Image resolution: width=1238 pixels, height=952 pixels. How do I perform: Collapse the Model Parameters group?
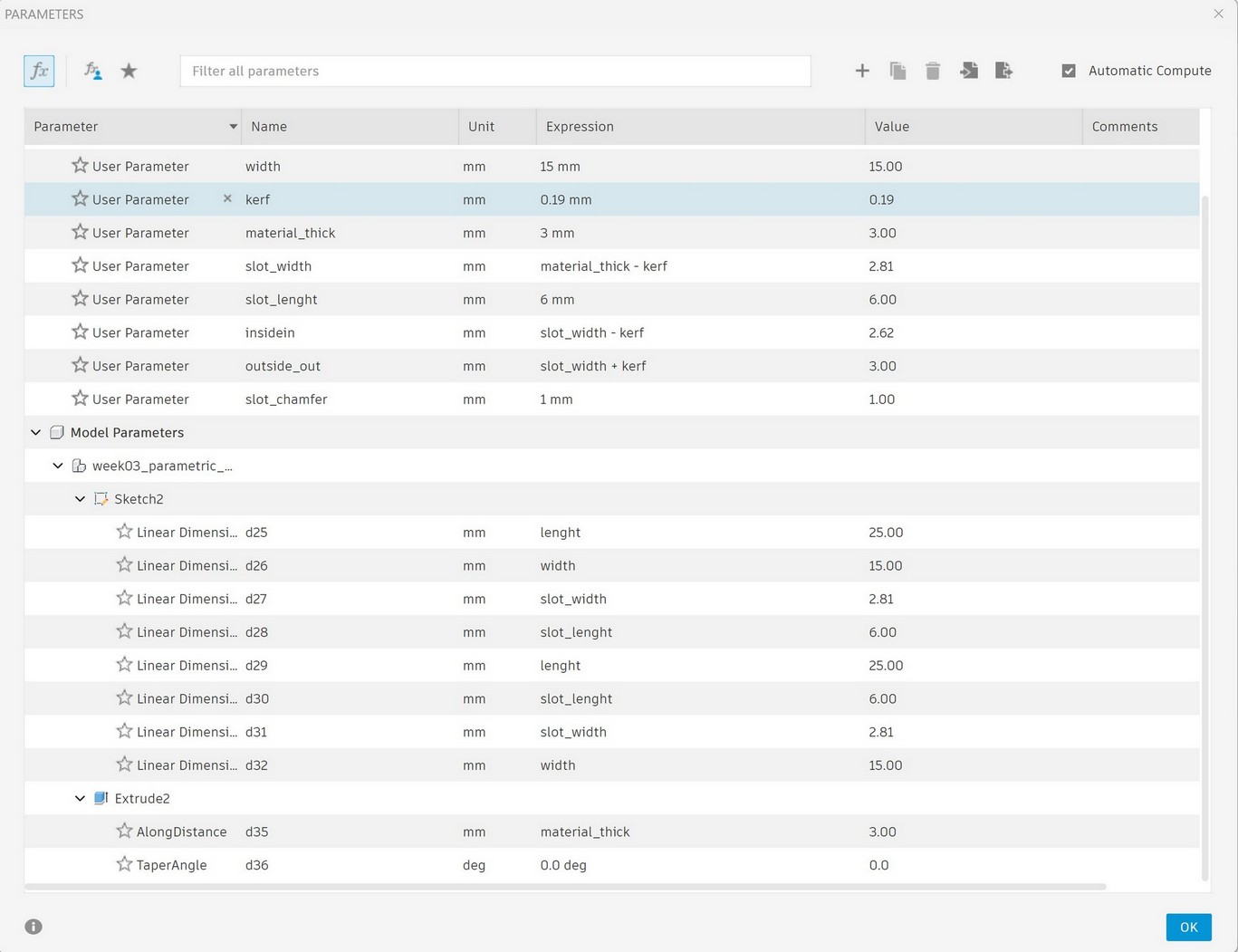point(35,432)
